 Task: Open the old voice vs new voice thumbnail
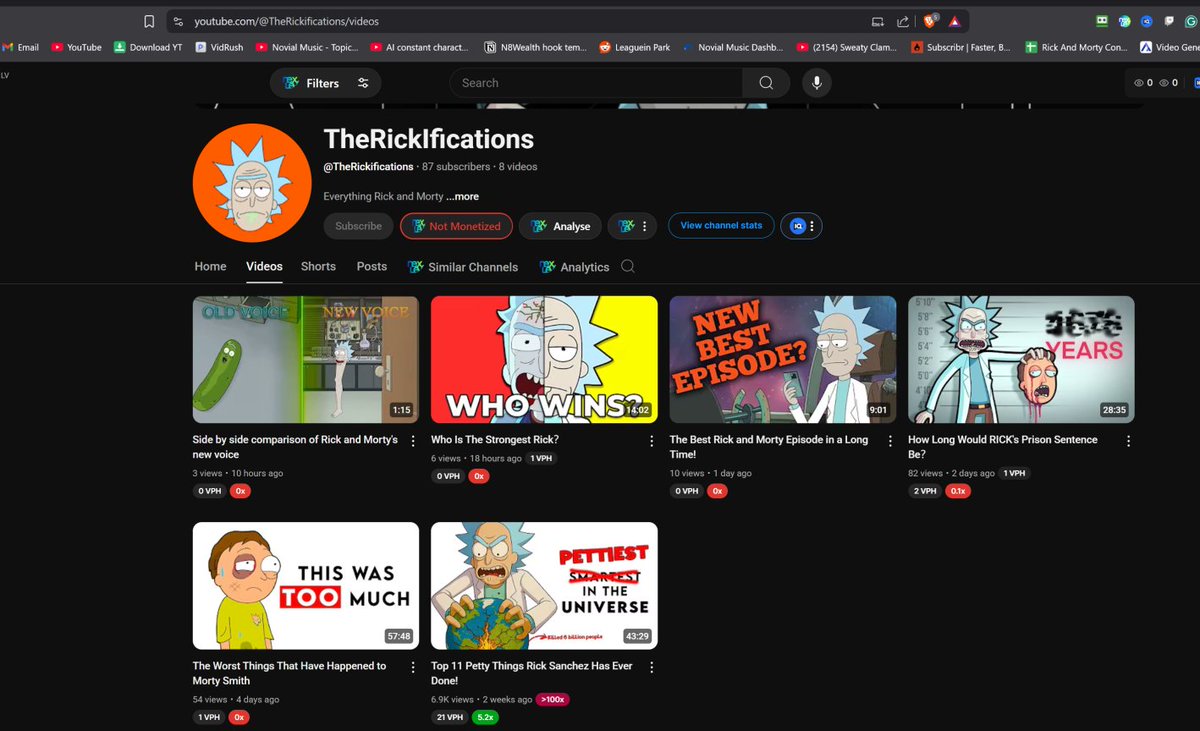(305, 359)
